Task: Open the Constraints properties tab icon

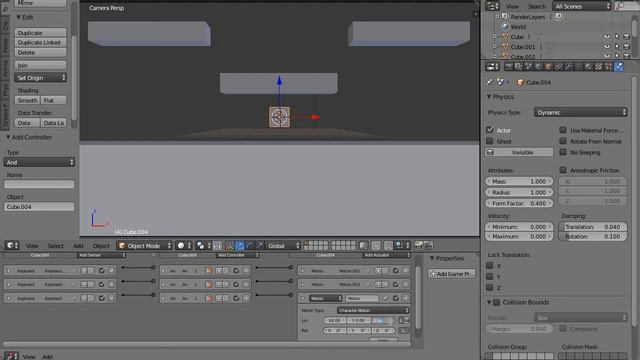Action: (558, 67)
